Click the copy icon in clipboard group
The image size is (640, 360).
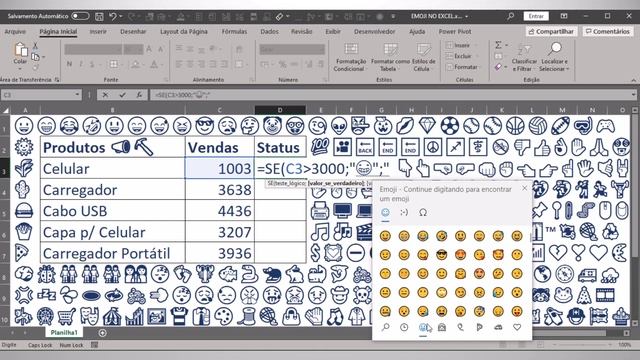tap(36, 57)
